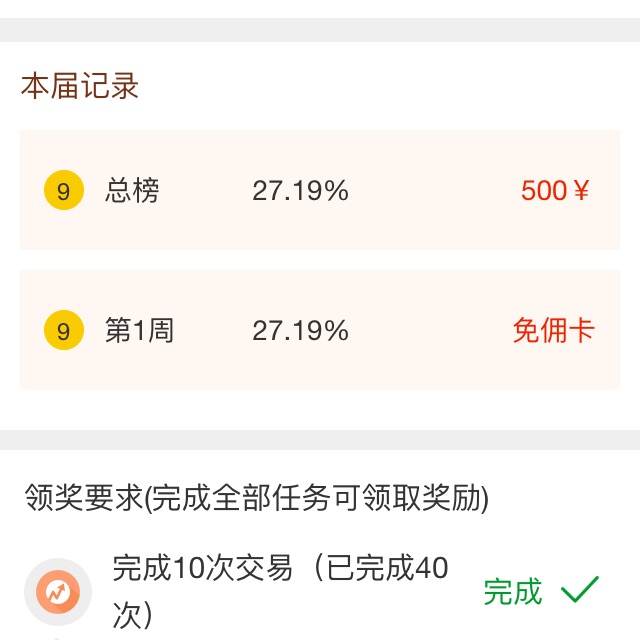
Task: Tap the orange trading chart icon
Action: coord(58,591)
